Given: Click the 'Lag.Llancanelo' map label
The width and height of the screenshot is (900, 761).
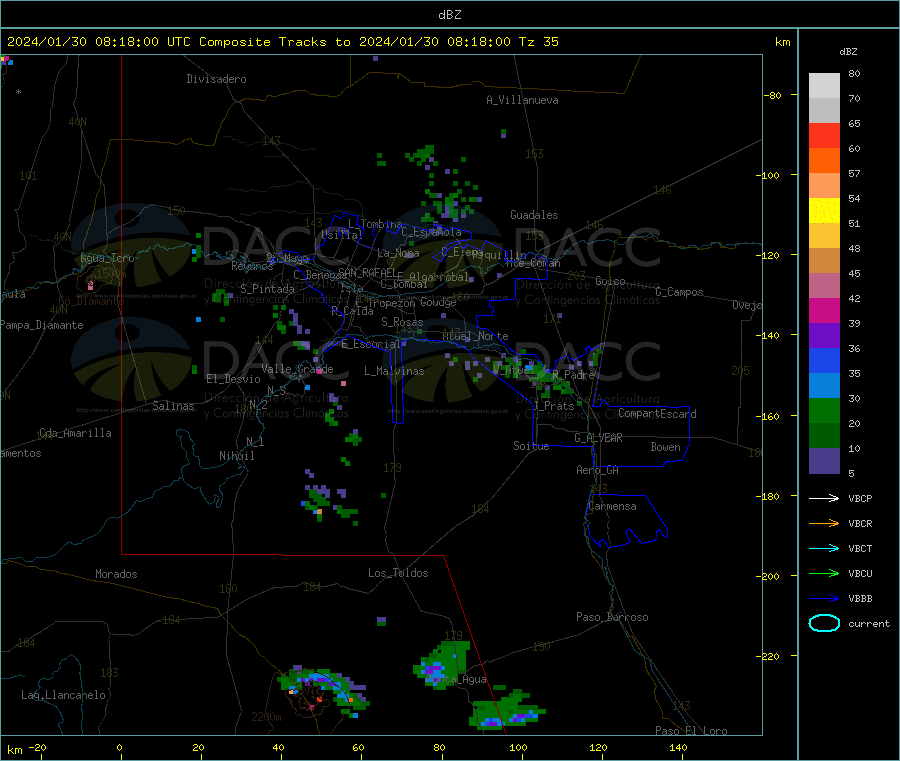Looking at the screenshot, I should (x=63, y=695).
